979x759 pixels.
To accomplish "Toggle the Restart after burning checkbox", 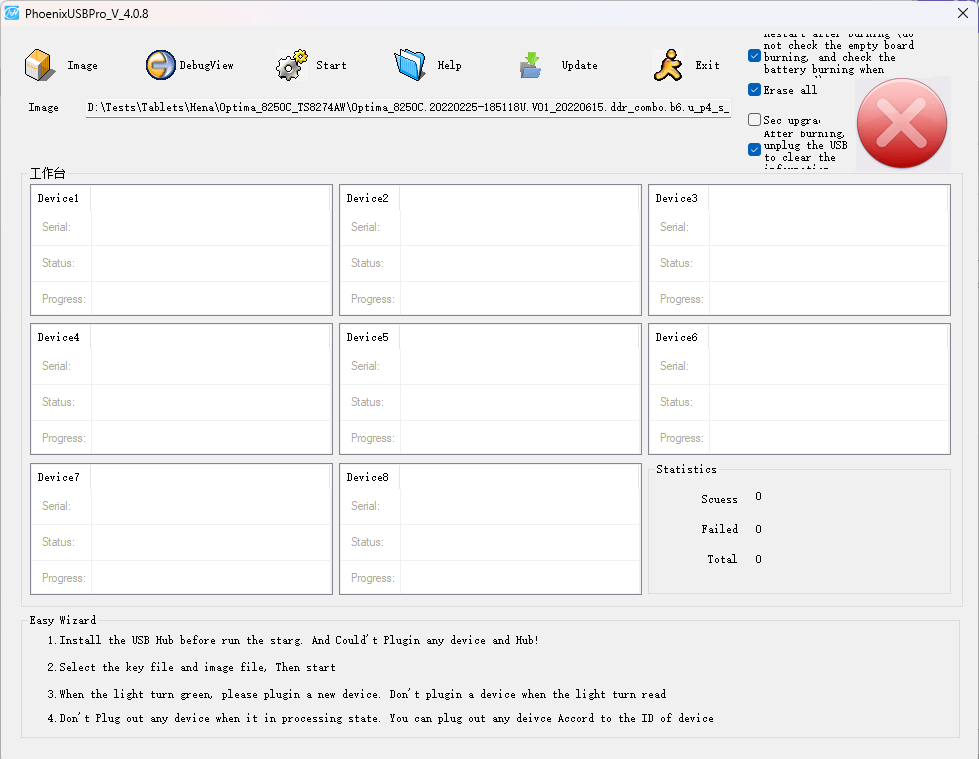I will [x=755, y=56].
